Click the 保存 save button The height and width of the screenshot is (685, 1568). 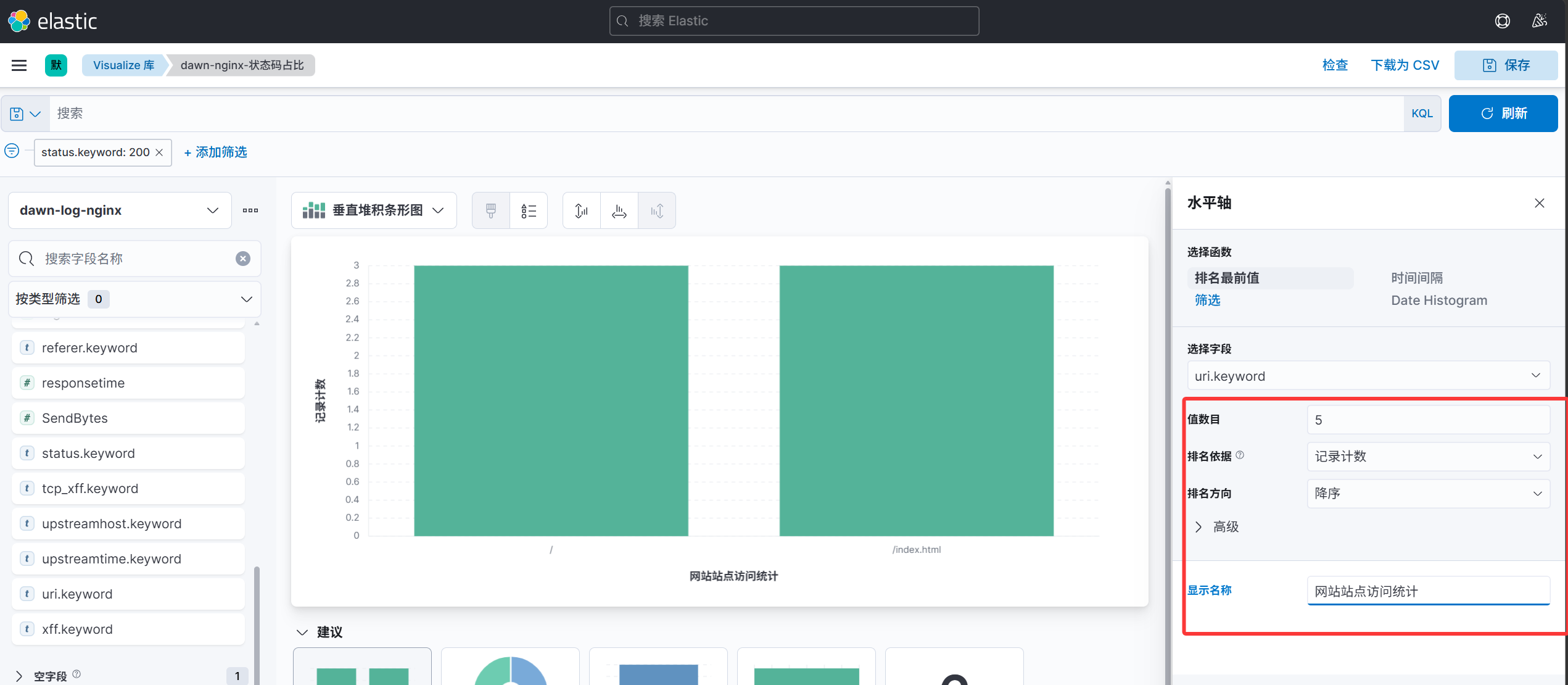(1506, 65)
